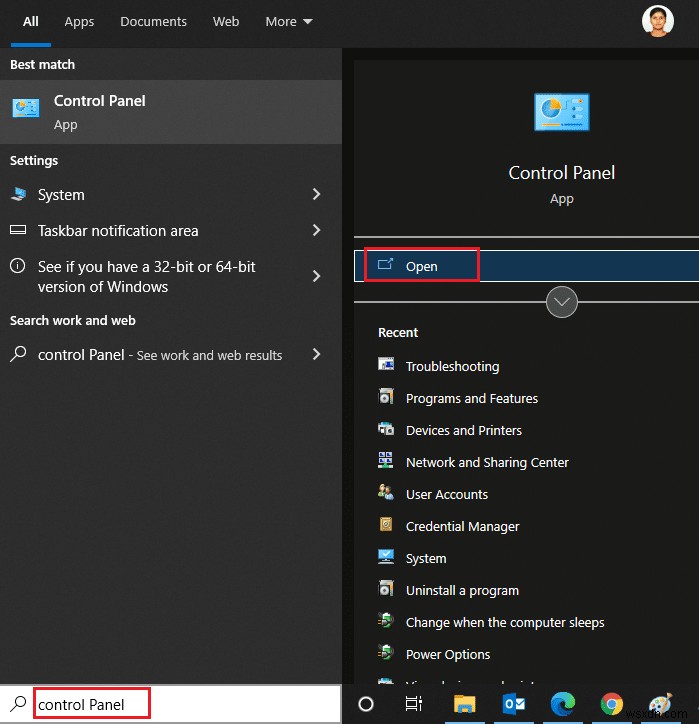Screen dimensions: 699x724
Task: Click the search box magnifier icon
Action: [18, 704]
